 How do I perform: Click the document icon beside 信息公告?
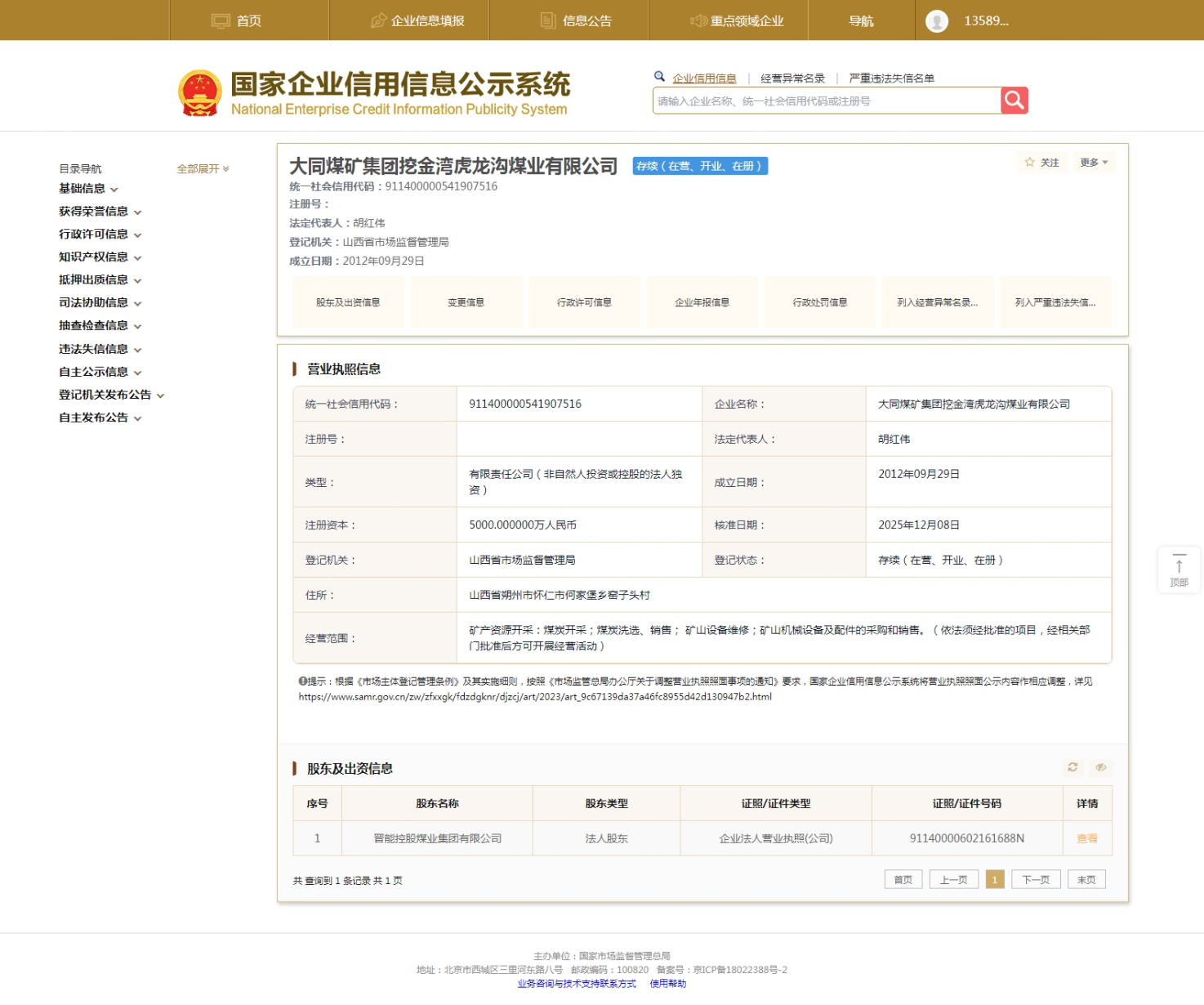pos(548,21)
